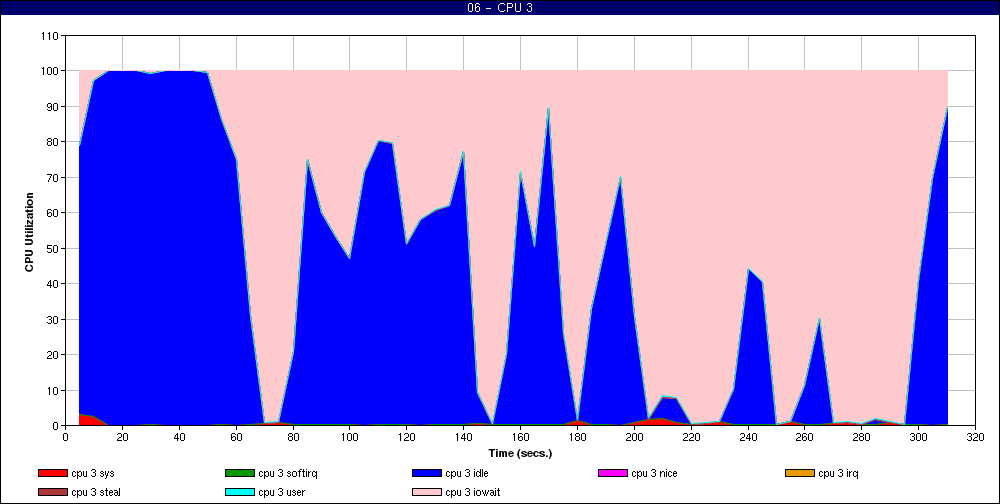Click the 50 value on the y-axis
This screenshot has width=1000, height=504.
[x=54, y=248]
